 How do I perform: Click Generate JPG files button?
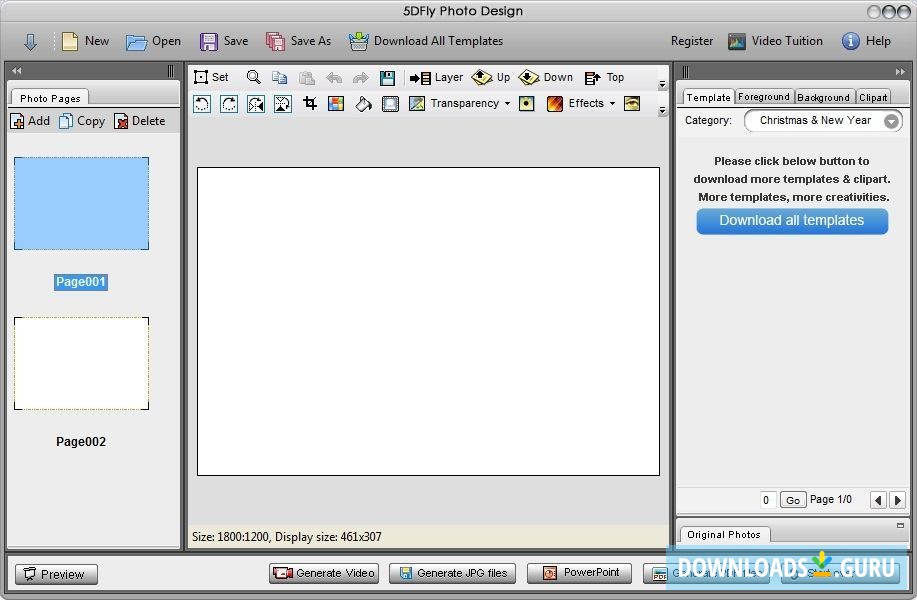point(452,573)
